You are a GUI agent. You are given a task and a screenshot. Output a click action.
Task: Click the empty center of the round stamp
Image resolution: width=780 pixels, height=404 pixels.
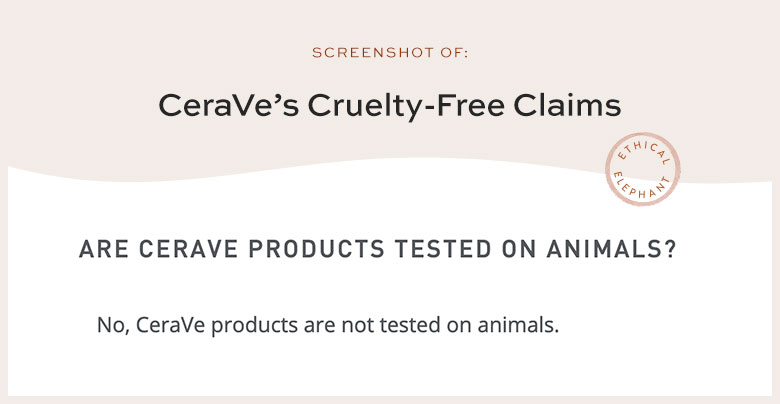click(x=642, y=170)
